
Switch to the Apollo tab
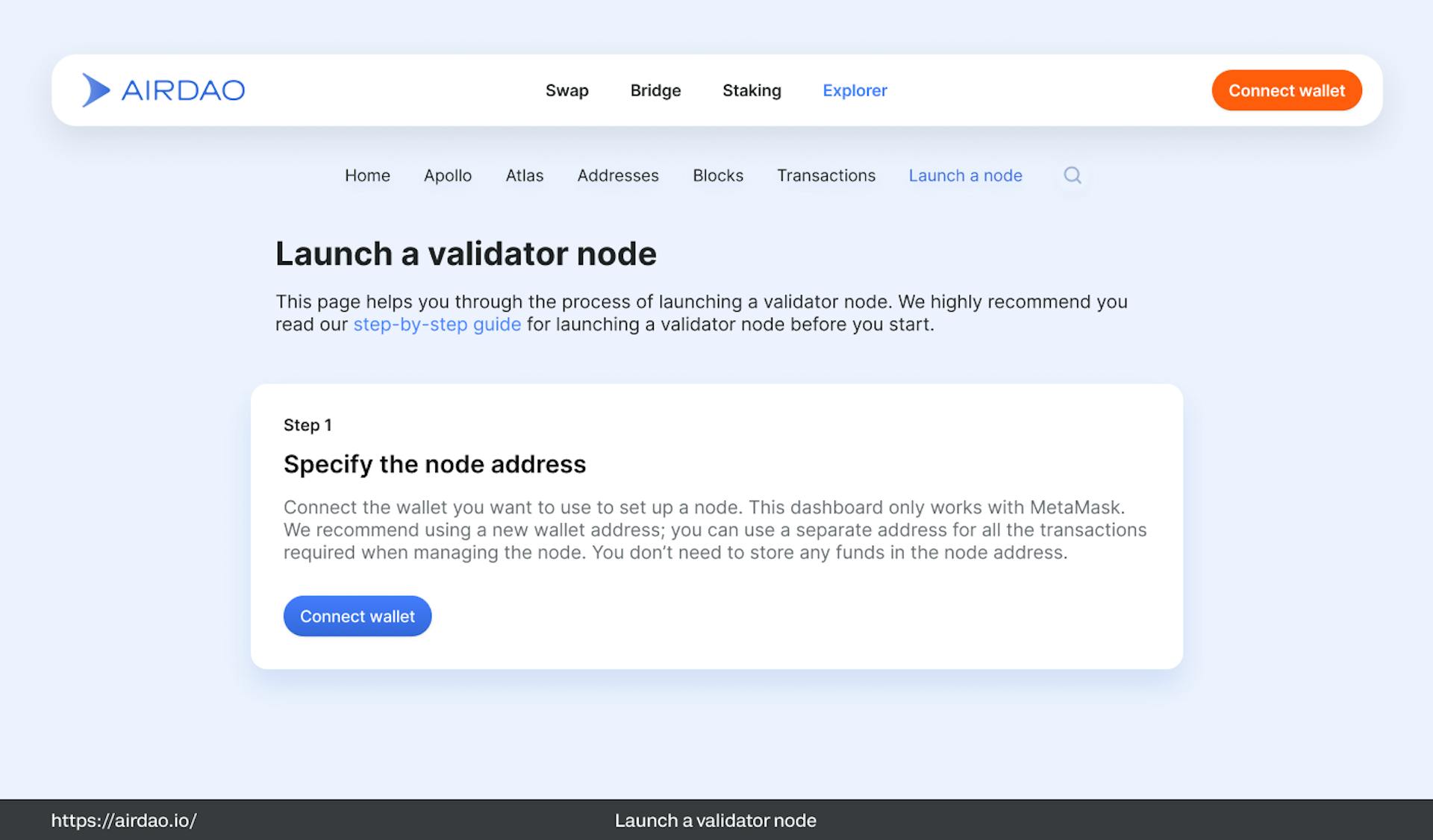(x=447, y=175)
